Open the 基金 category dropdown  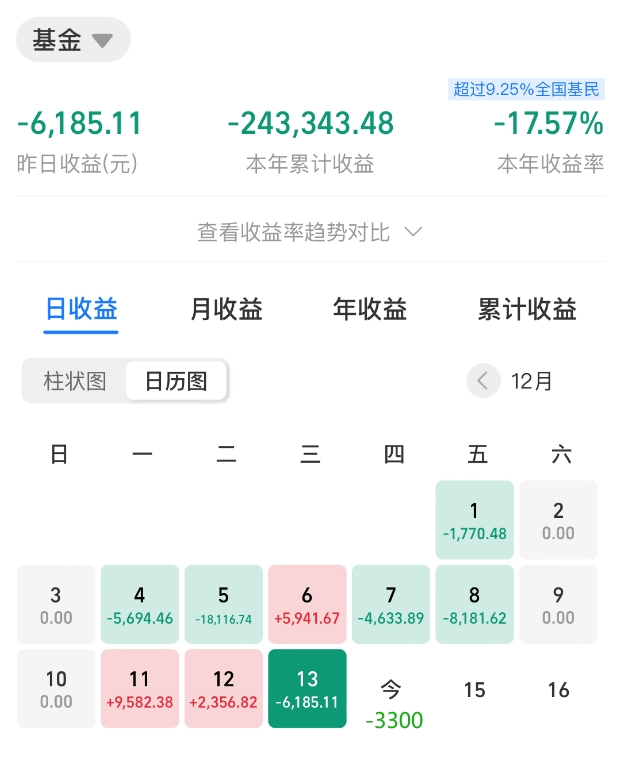pos(73,39)
